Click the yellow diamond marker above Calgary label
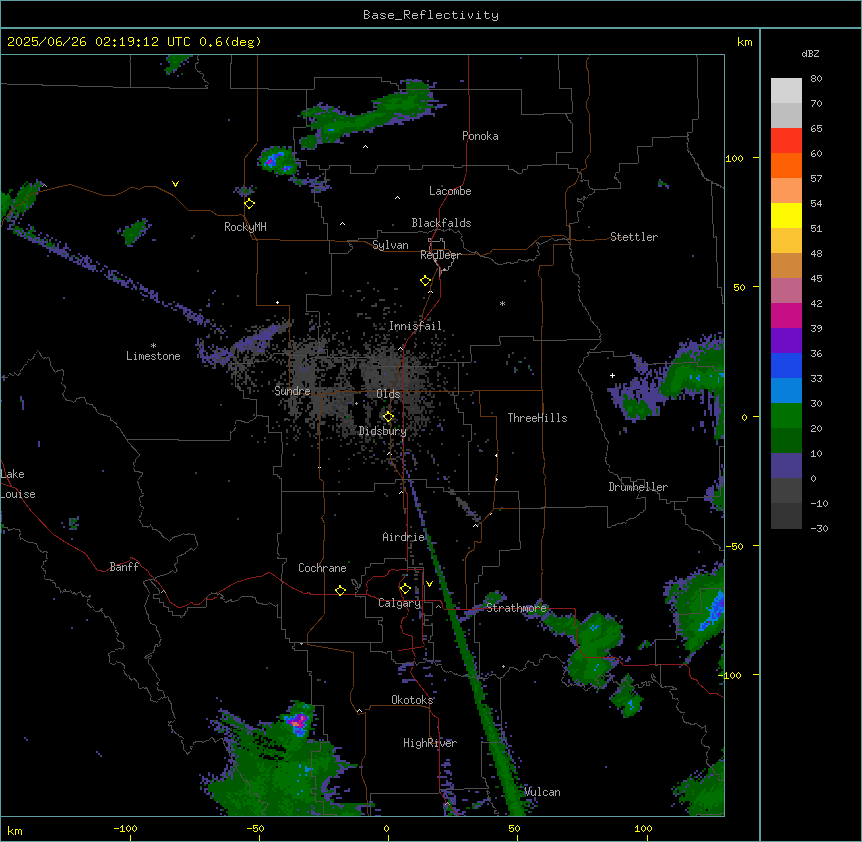This screenshot has height=842, width=862. pyautogui.click(x=405, y=589)
